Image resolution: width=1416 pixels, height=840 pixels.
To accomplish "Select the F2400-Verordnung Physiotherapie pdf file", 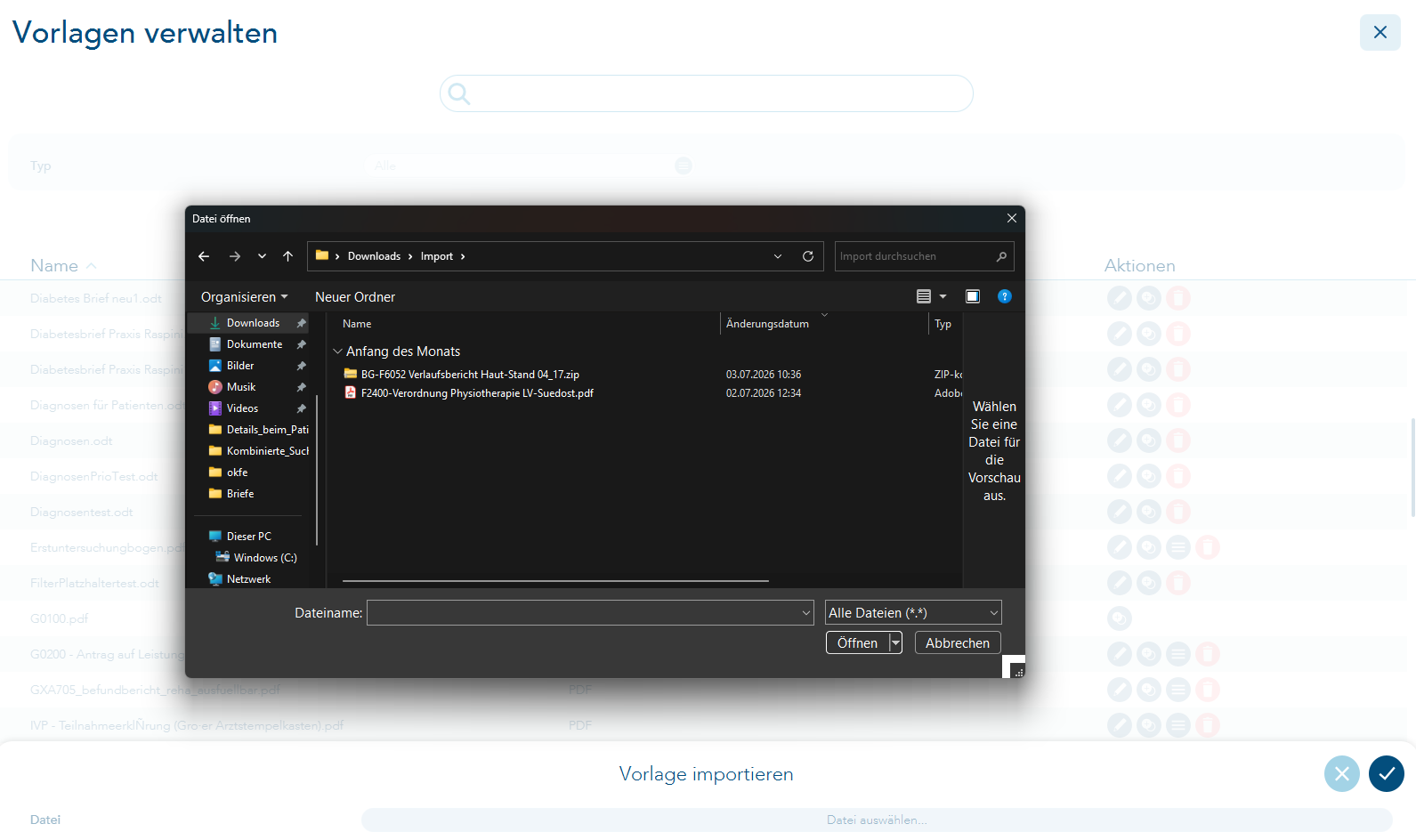I will point(477,393).
